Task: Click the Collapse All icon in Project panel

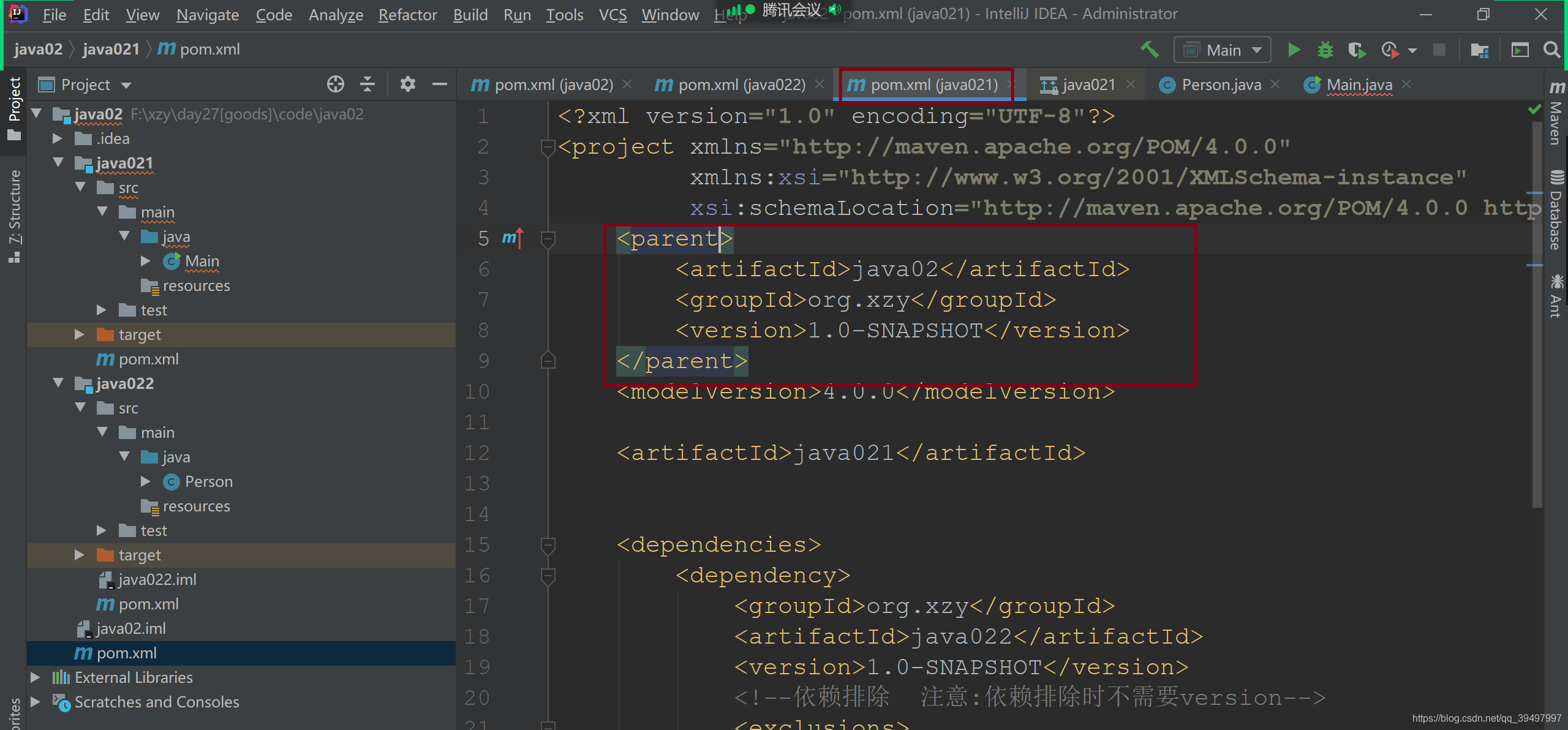Action: 367,85
